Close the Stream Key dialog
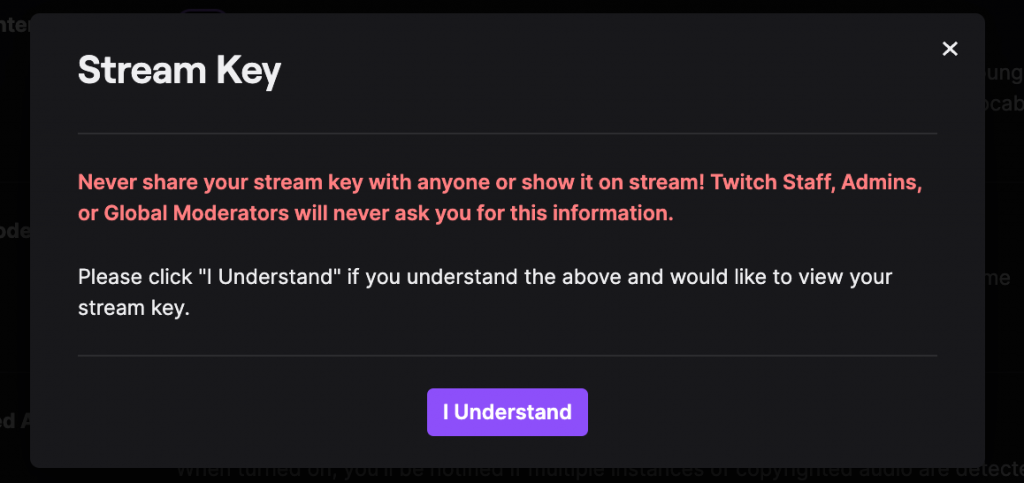This screenshot has width=1024, height=483. click(x=950, y=49)
